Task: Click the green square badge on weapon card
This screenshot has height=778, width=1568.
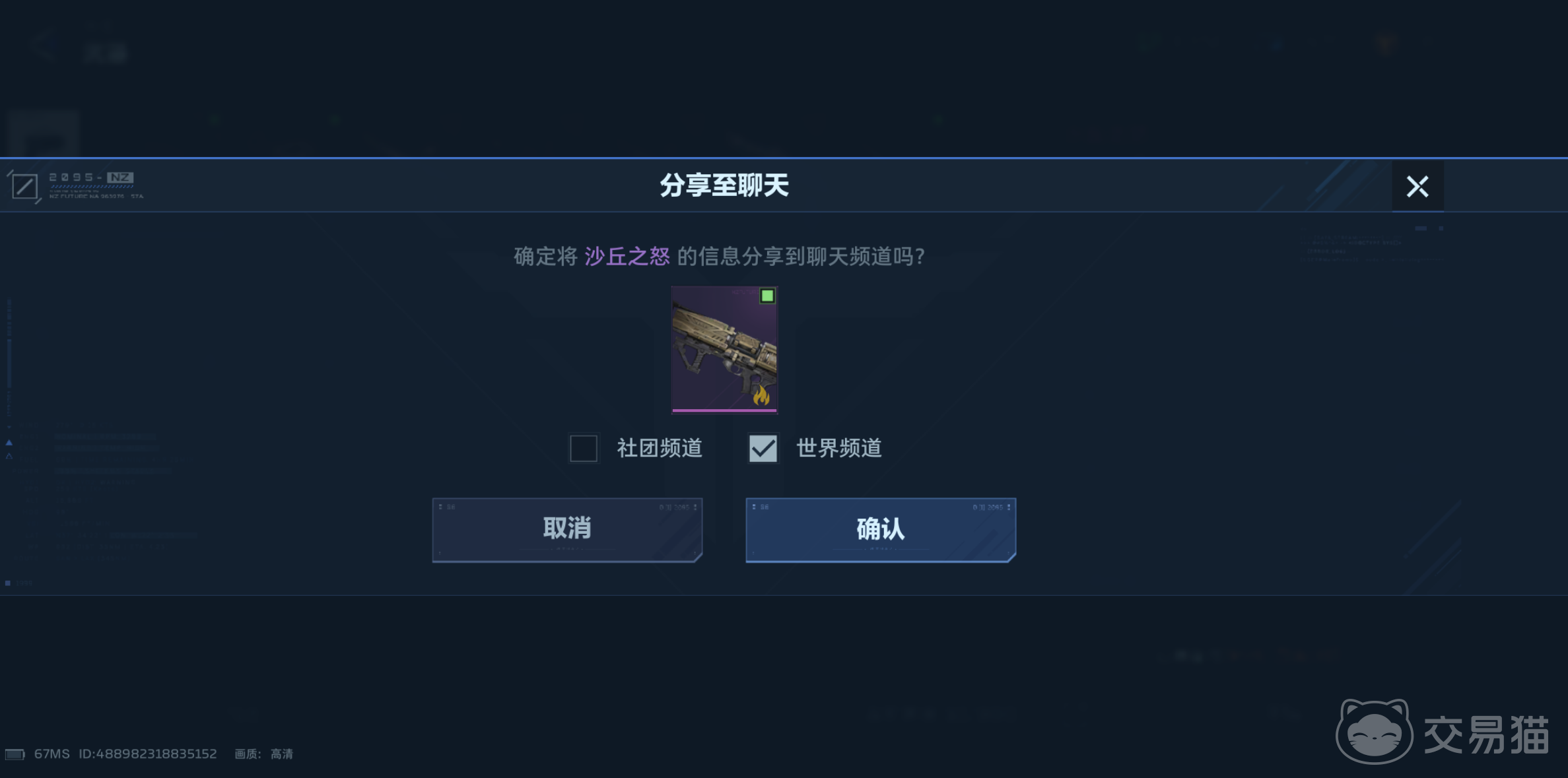Action: [767, 296]
